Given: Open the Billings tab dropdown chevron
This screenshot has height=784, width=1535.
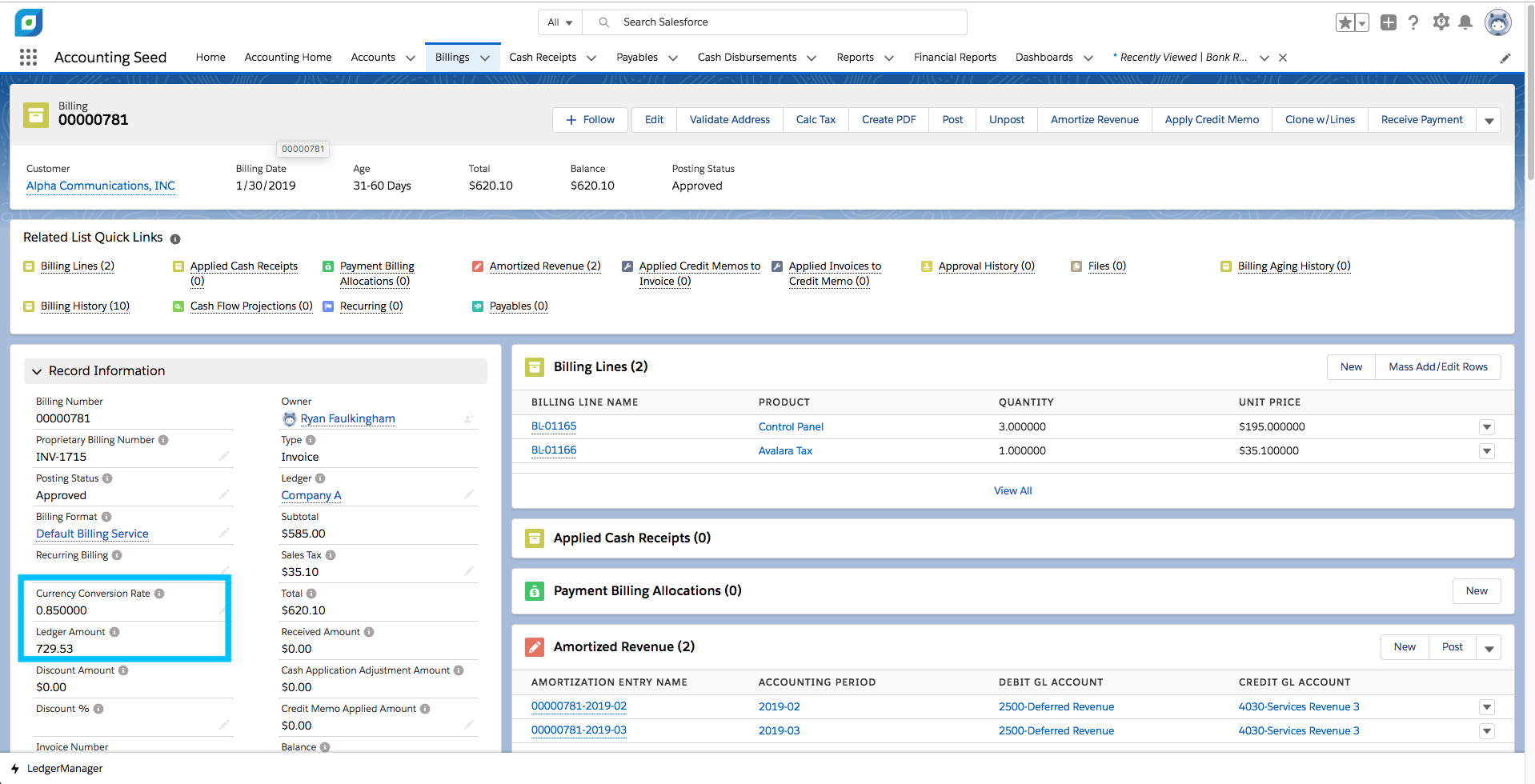Looking at the screenshot, I should click(485, 57).
